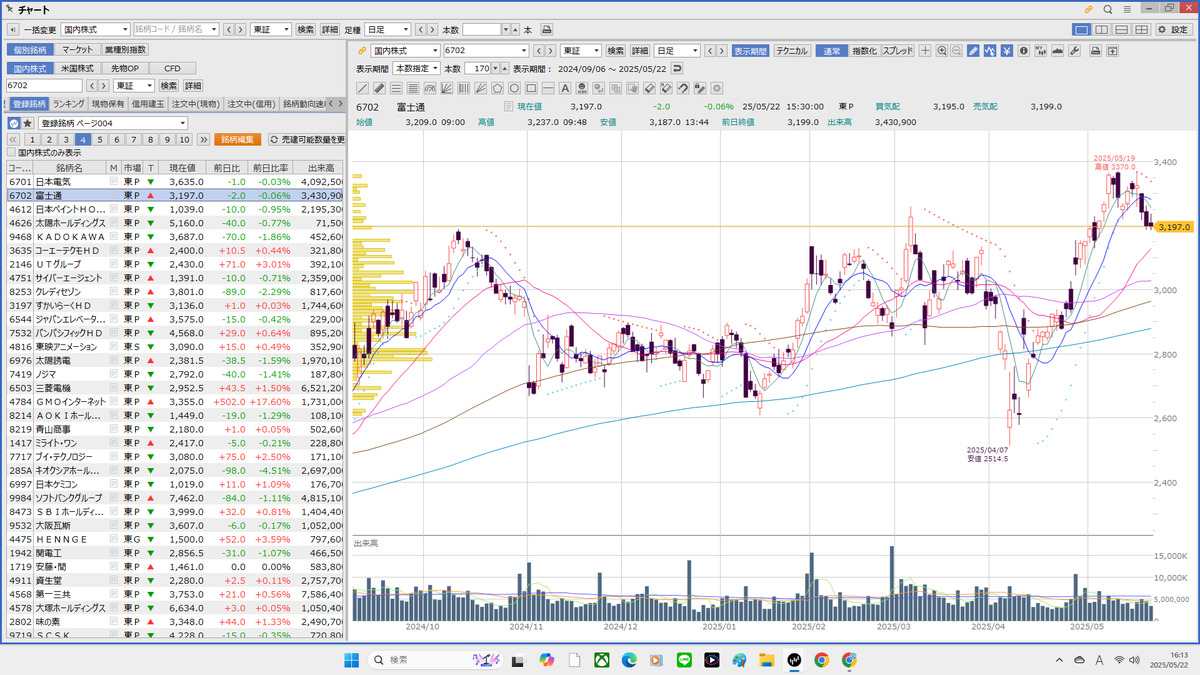Image resolution: width=1200 pixels, height=675 pixels.
Task: Toggle the スプレッド display mode
Action: tap(898, 51)
